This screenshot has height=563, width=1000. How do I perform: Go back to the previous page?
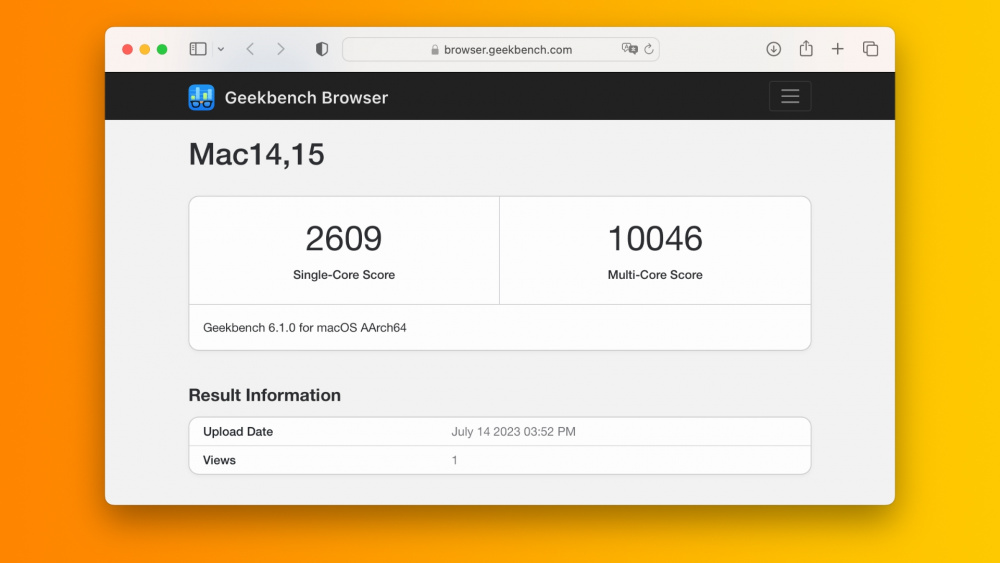tap(250, 49)
